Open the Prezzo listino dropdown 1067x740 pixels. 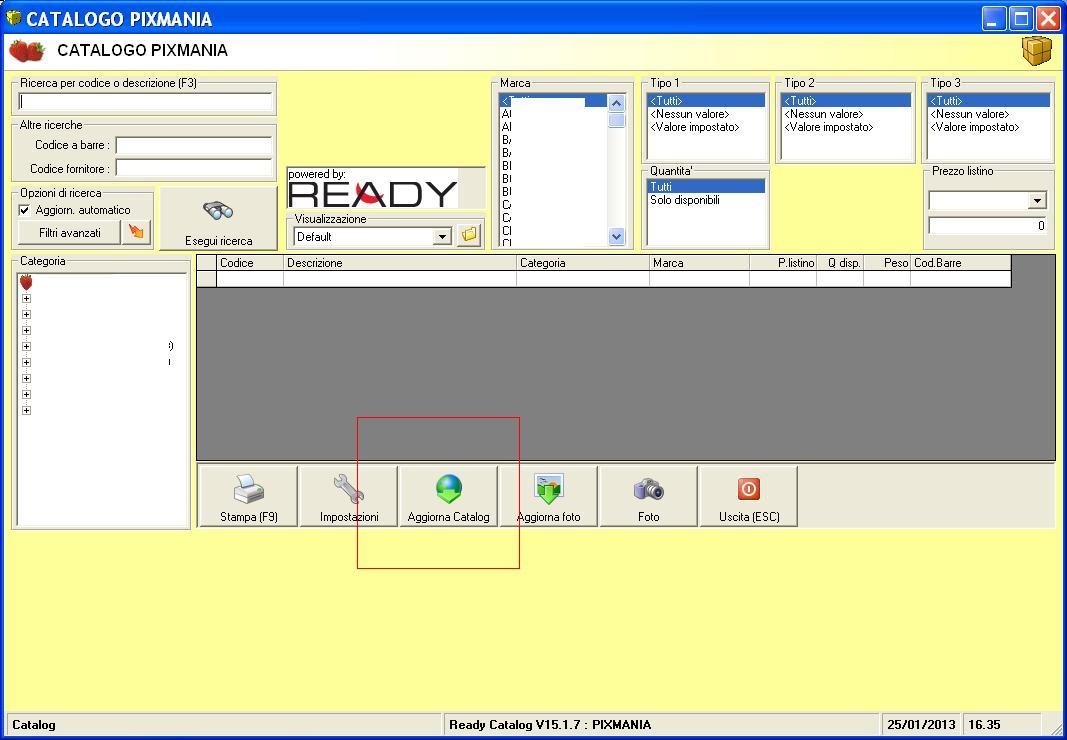pyautogui.click(x=1037, y=200)
